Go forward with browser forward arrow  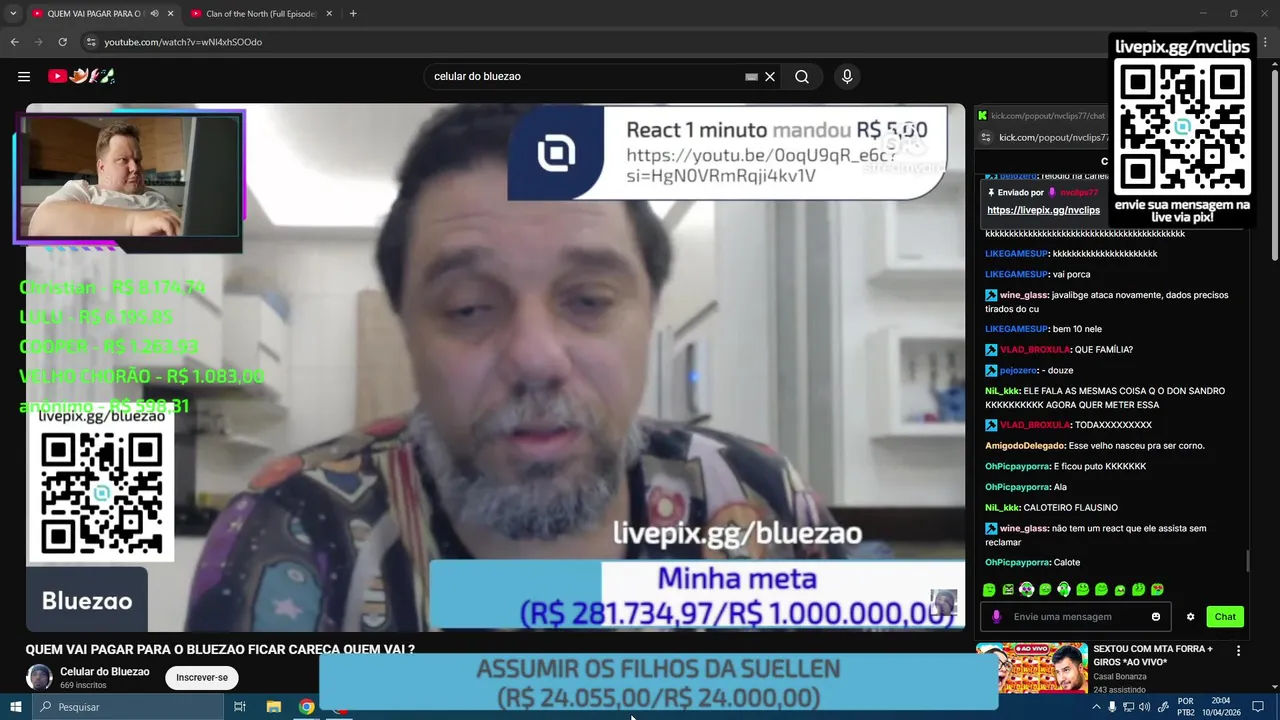coord(38,42)
